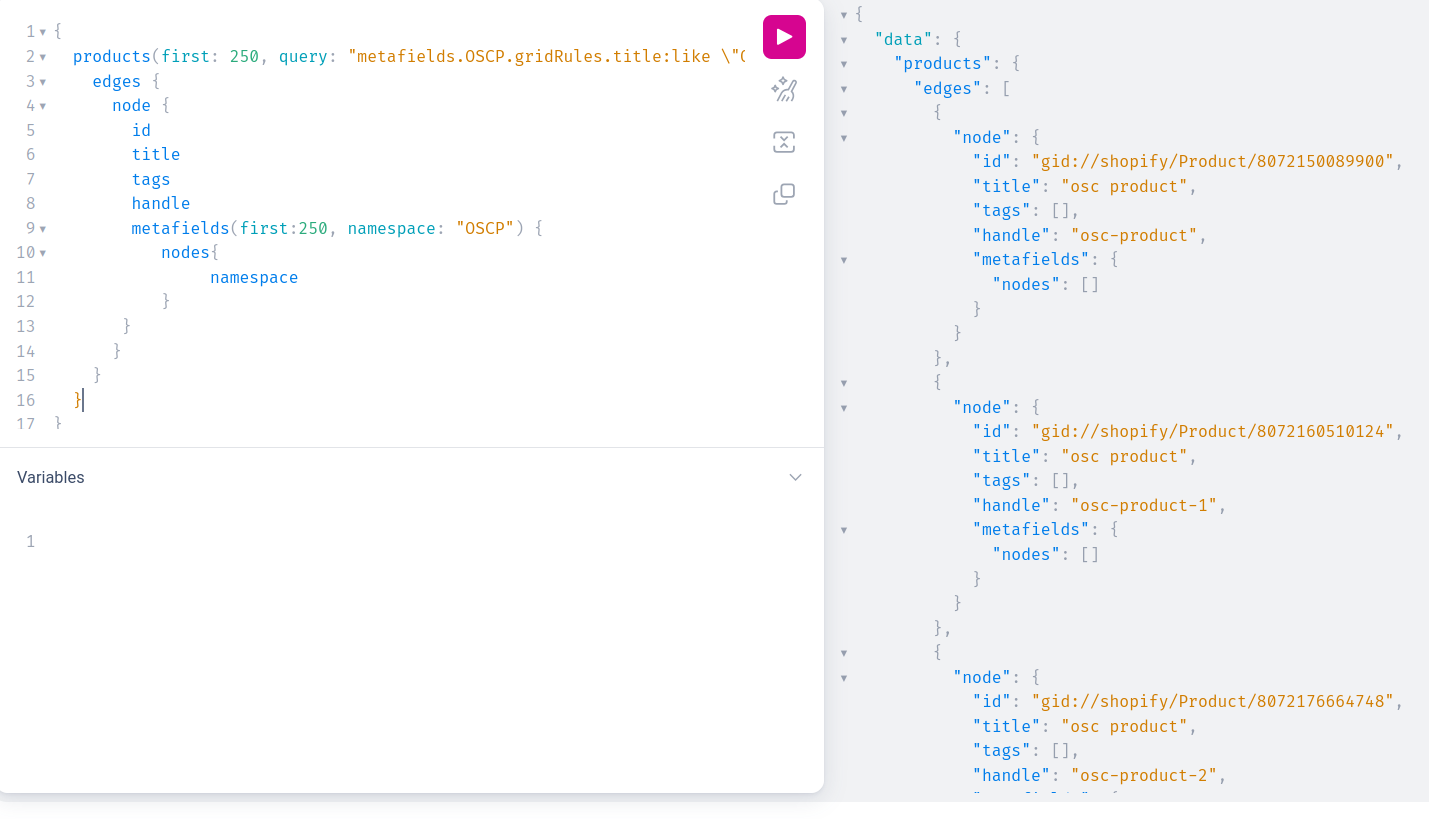Click product ID 8072150089900 in the response

tap(1212, 162)
